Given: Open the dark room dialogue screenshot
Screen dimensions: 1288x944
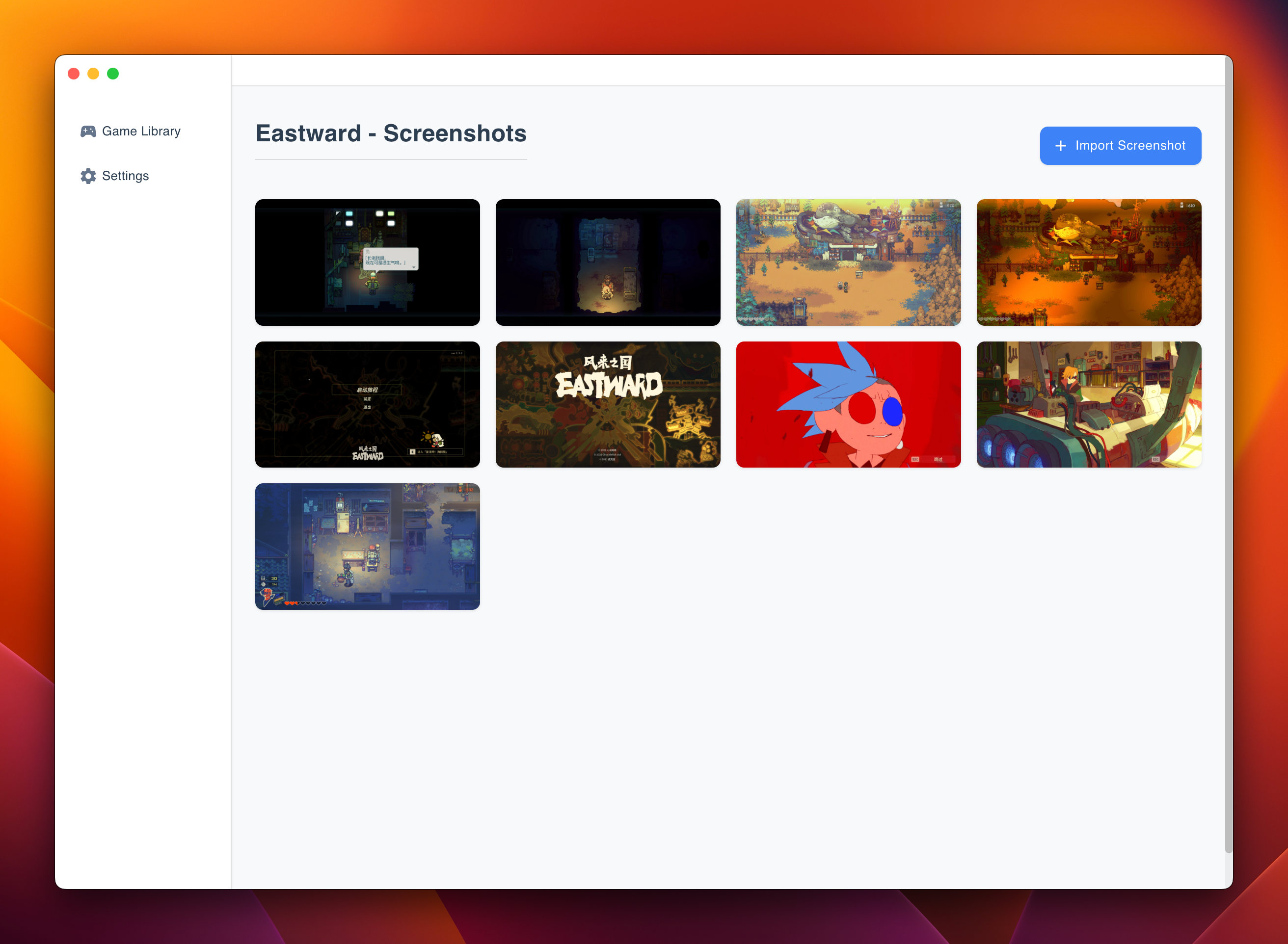Looking at the screenshot, I should pyautogui.click(x=367, y=262).
